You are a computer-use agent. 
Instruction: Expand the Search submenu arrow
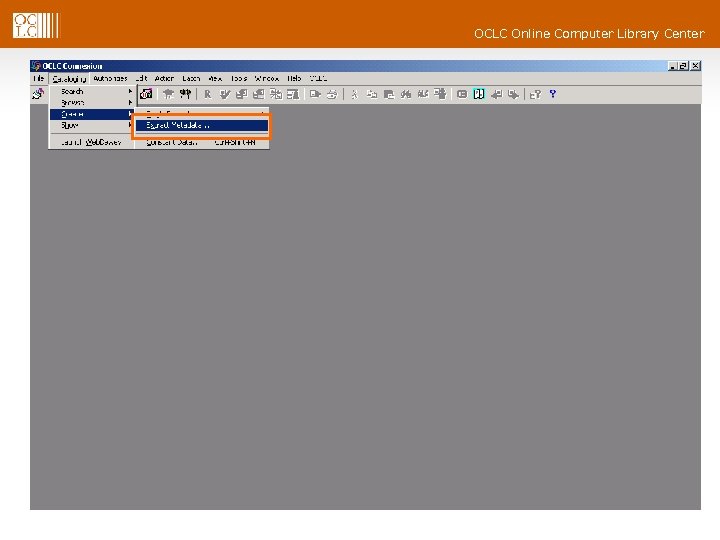tap(130, 91)
